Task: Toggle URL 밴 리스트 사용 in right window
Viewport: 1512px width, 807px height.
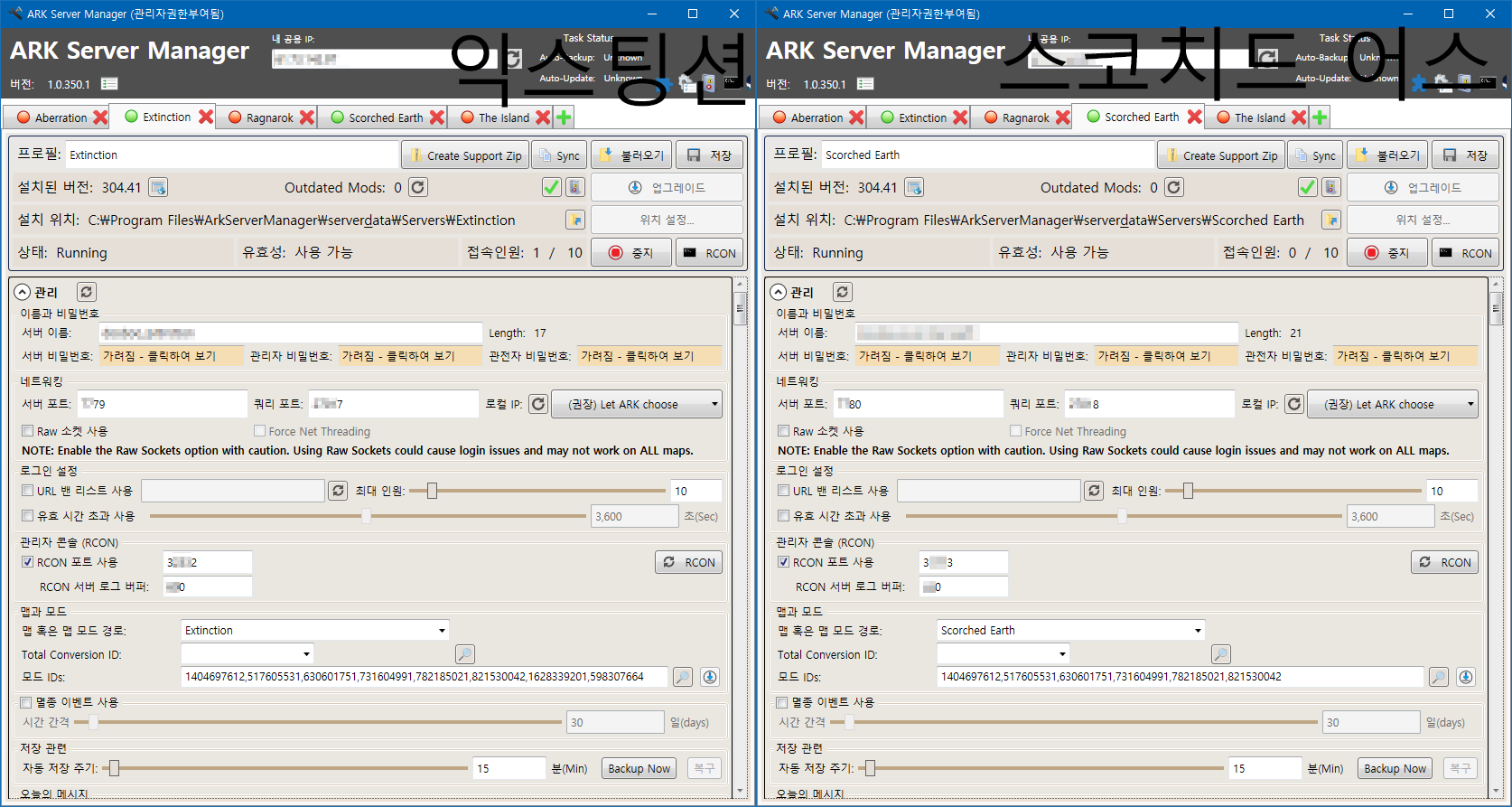Action: (784, 491)
